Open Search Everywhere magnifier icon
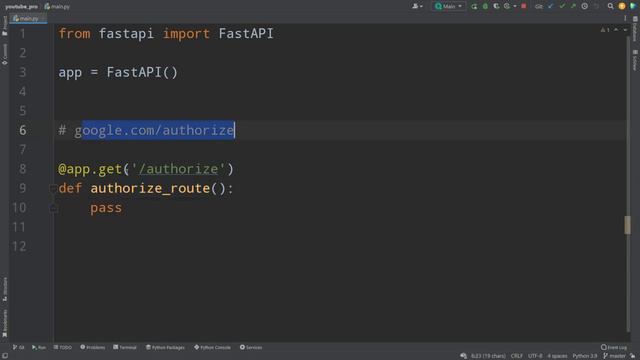Screen dimensions: 640x360 click(x=610, y=6)
